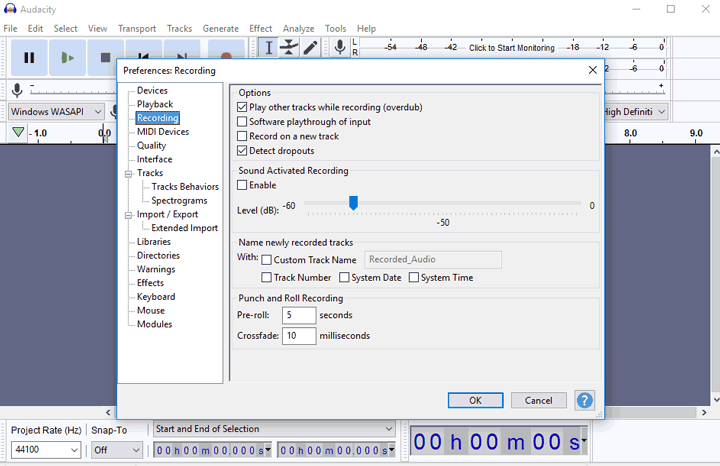Select the Draw pencil tool

(x=310, y=47)
